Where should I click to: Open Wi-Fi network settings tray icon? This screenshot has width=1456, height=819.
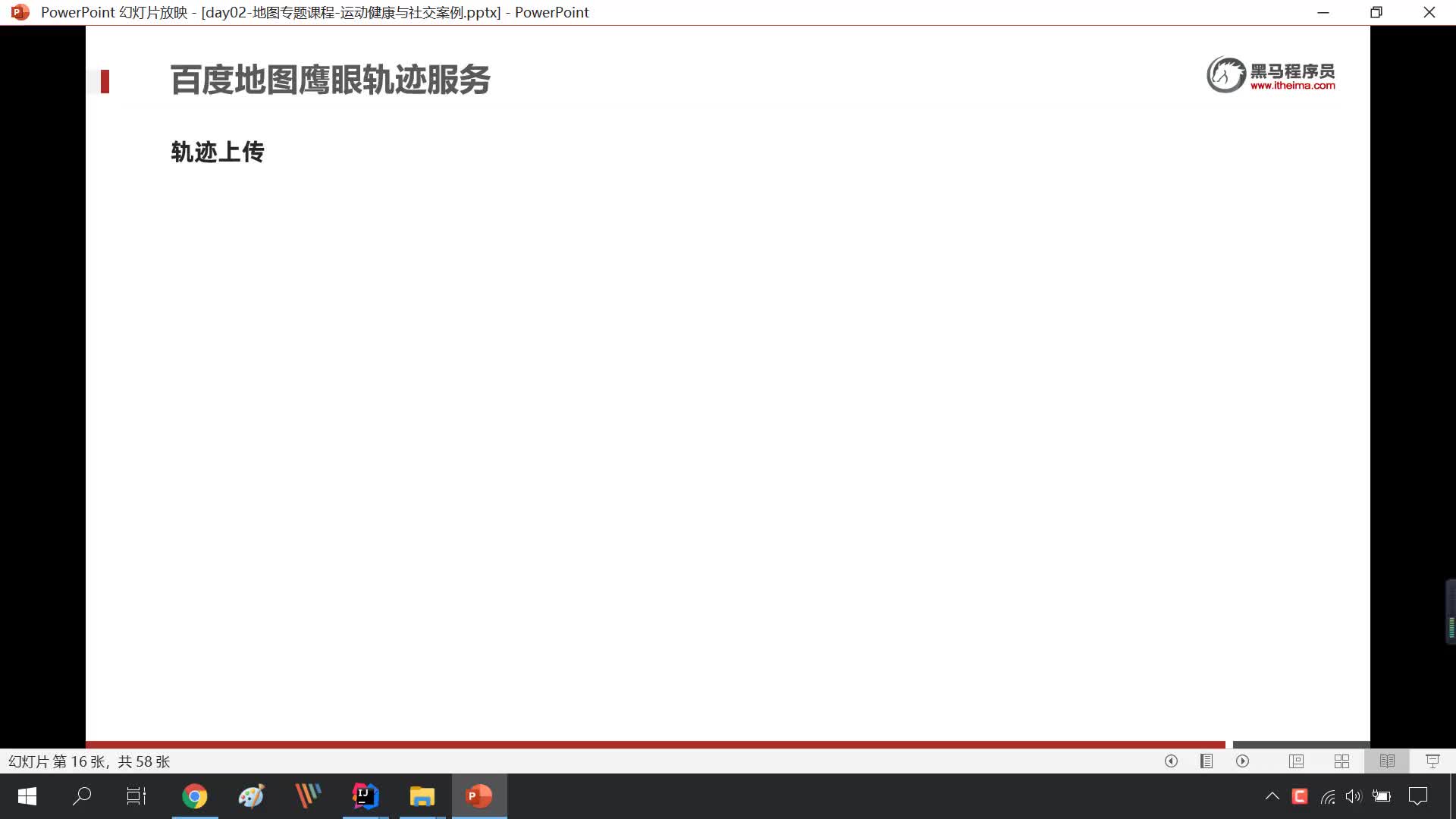[1328, 796]
